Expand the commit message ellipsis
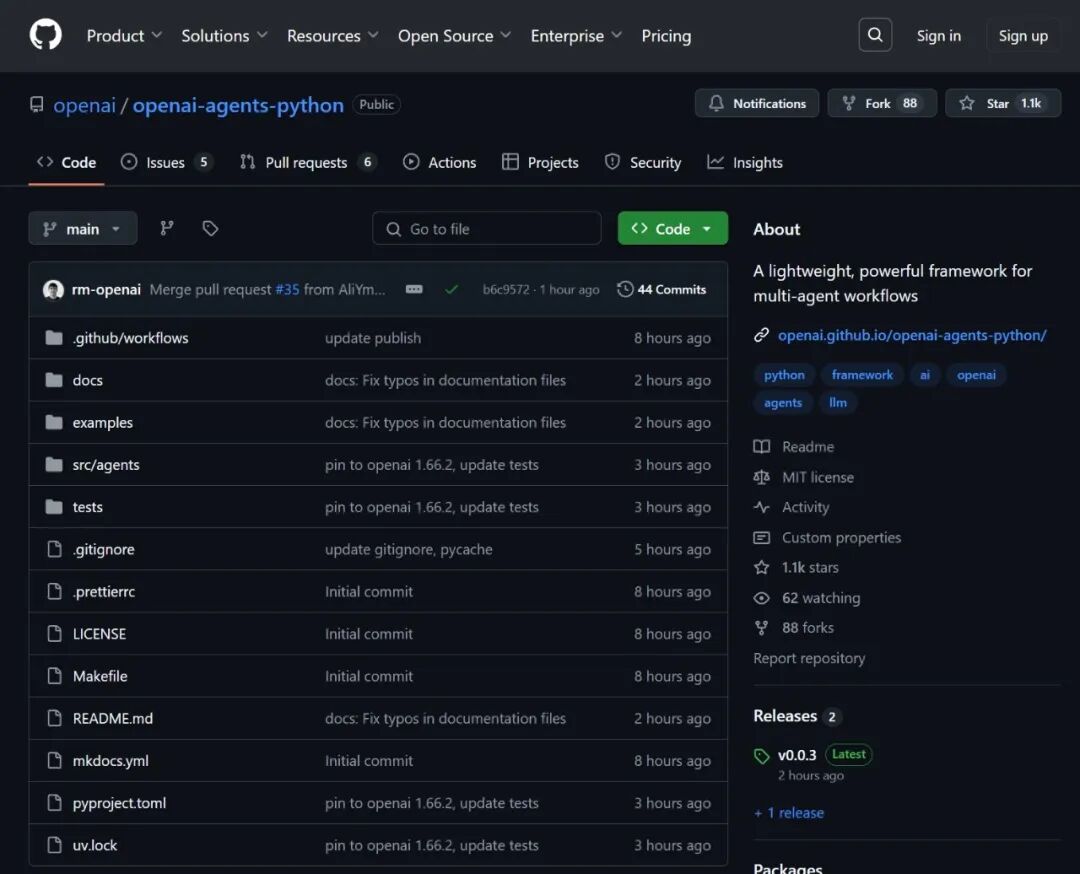This screenshot has height=874, width=1080. (414, 289)
